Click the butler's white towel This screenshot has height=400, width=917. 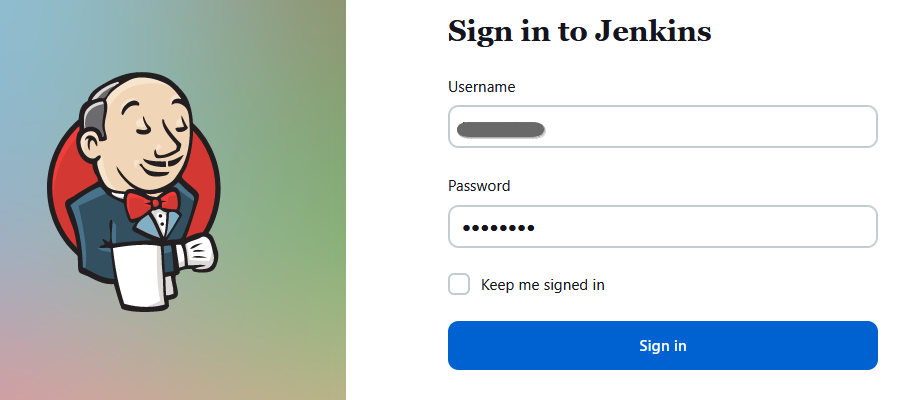[143, 274]
